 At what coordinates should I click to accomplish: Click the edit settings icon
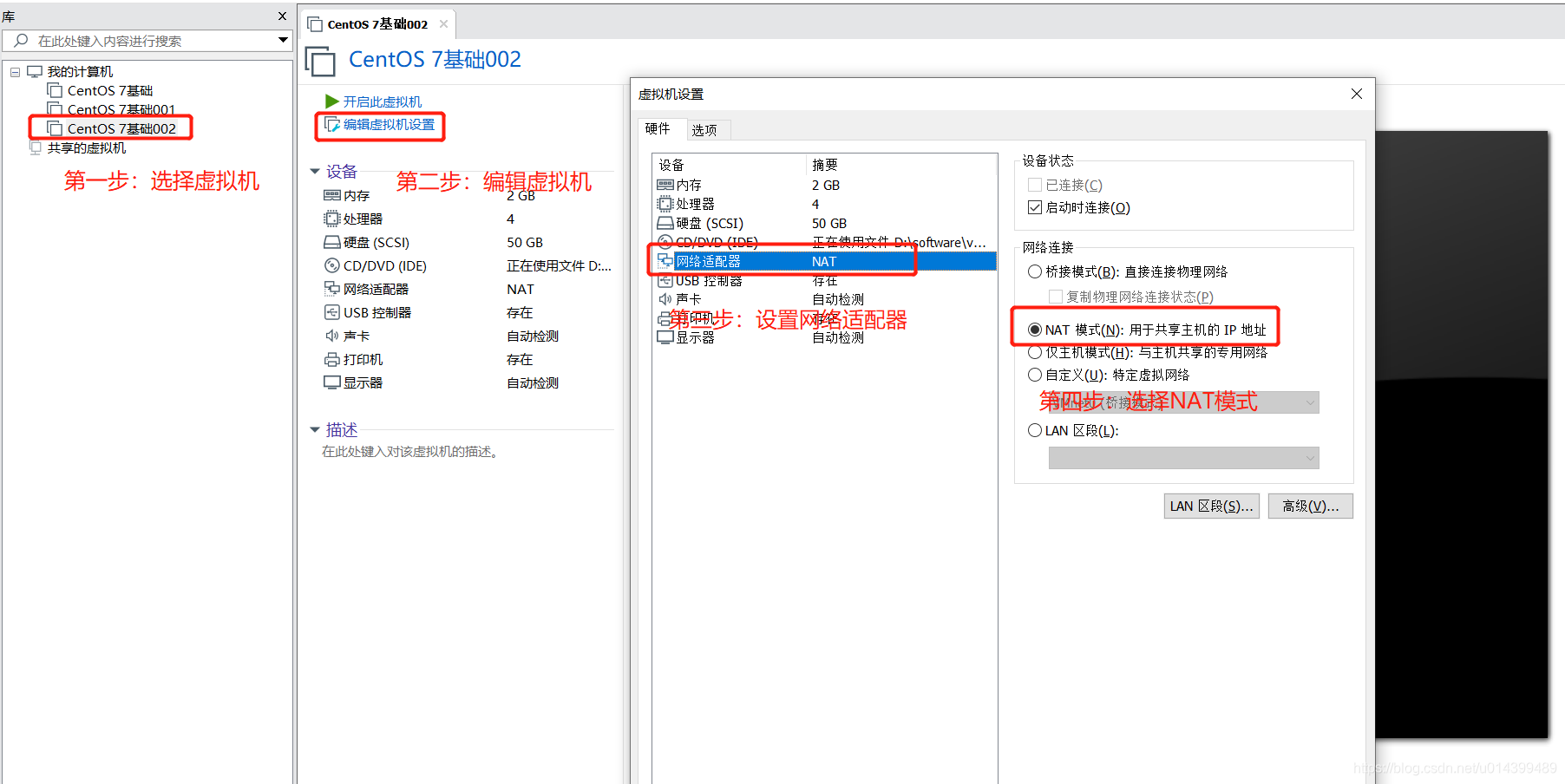click(331, 125)
